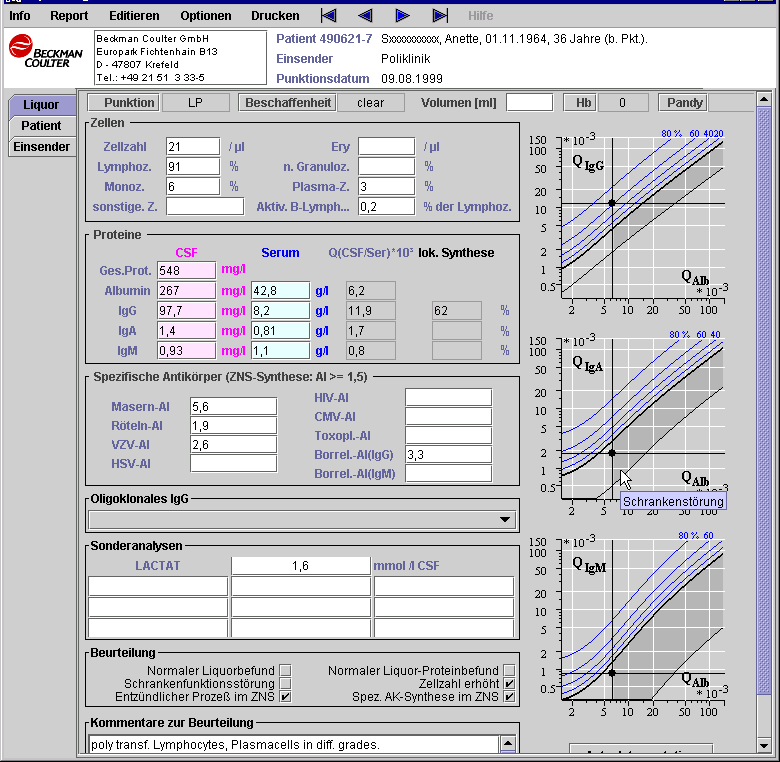Image resolution: width=780 pixels, height=762 pixels.
Task: Open the Editieren menu
Action: click(134, 16)
